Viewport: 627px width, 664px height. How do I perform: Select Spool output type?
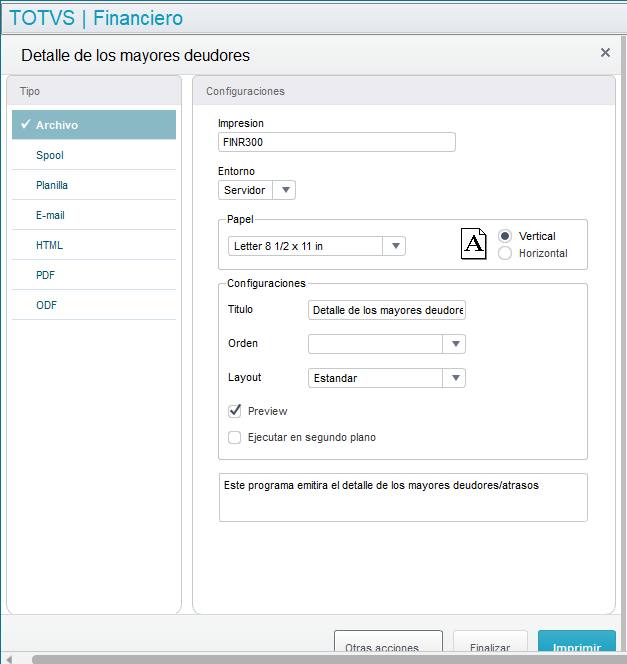pos(94,155)
